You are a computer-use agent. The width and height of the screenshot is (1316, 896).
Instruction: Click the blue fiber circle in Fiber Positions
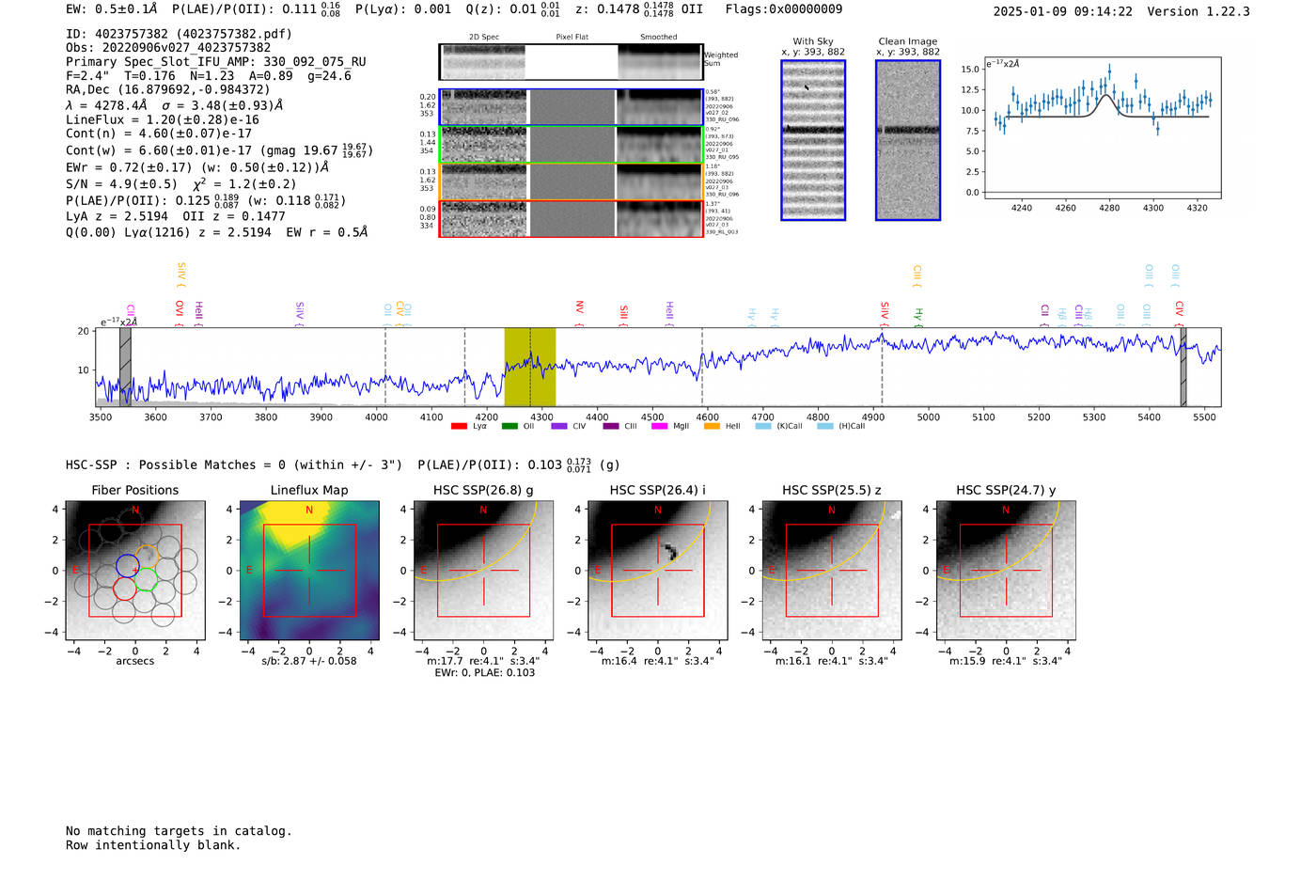click(x=128, y=566)
